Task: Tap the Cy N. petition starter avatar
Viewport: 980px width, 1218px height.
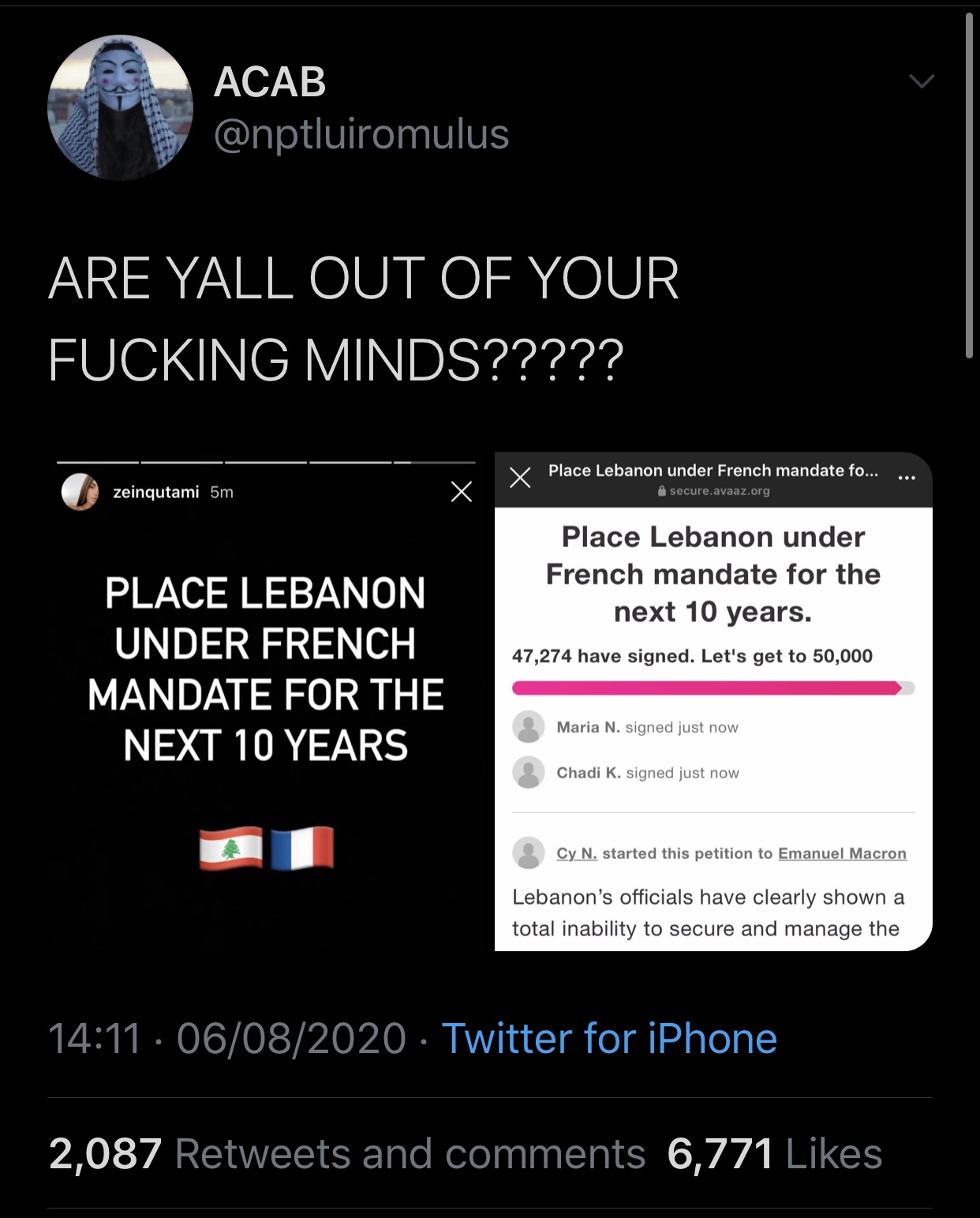Action: (529, 853)
